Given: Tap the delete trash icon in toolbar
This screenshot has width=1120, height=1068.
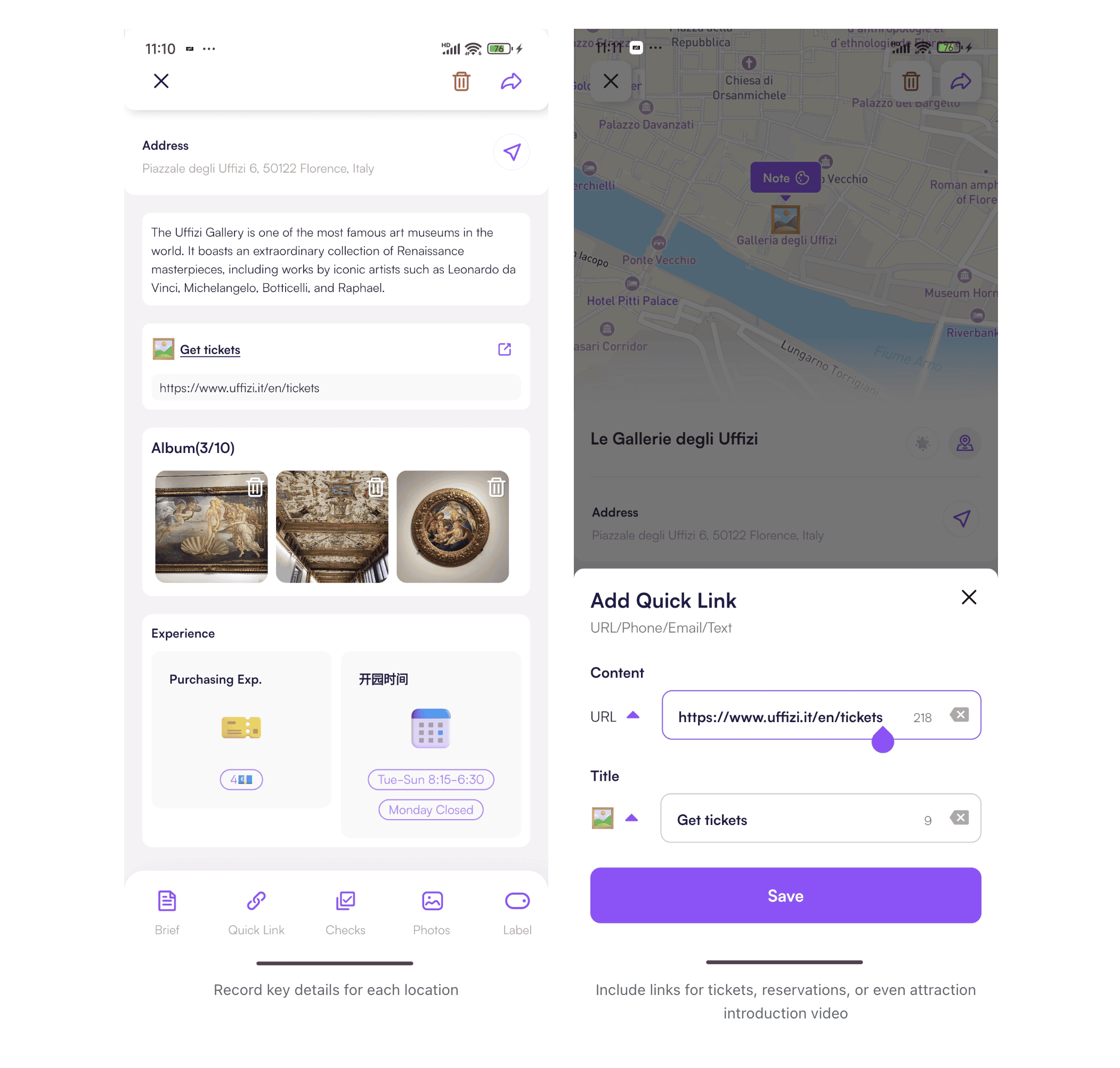Looking at the screenshot, I should pyautogui.click(x=462, y=81).
